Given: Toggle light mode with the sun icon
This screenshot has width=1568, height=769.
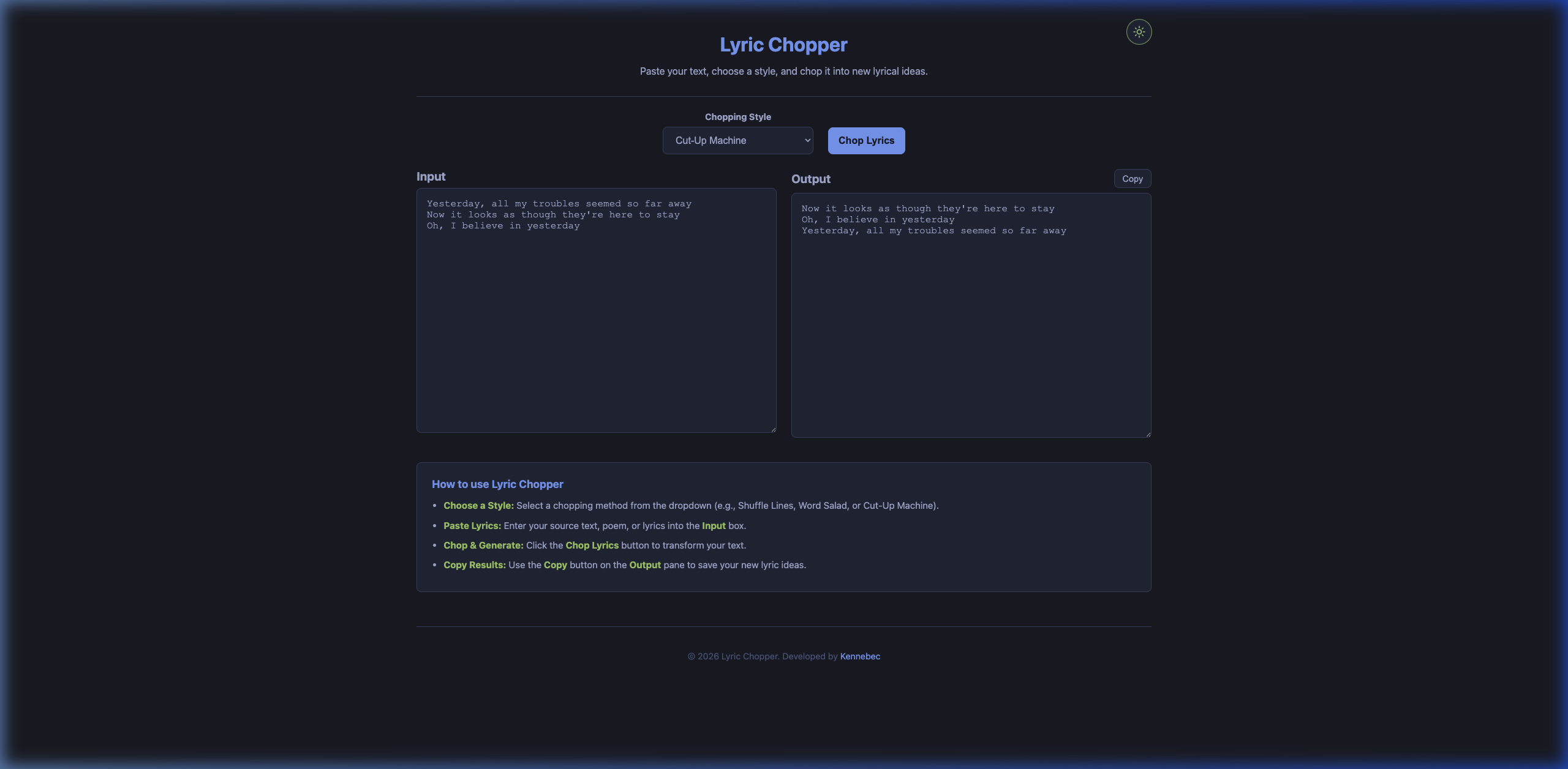Looking at the screenshot, I should click(1139, 32).
